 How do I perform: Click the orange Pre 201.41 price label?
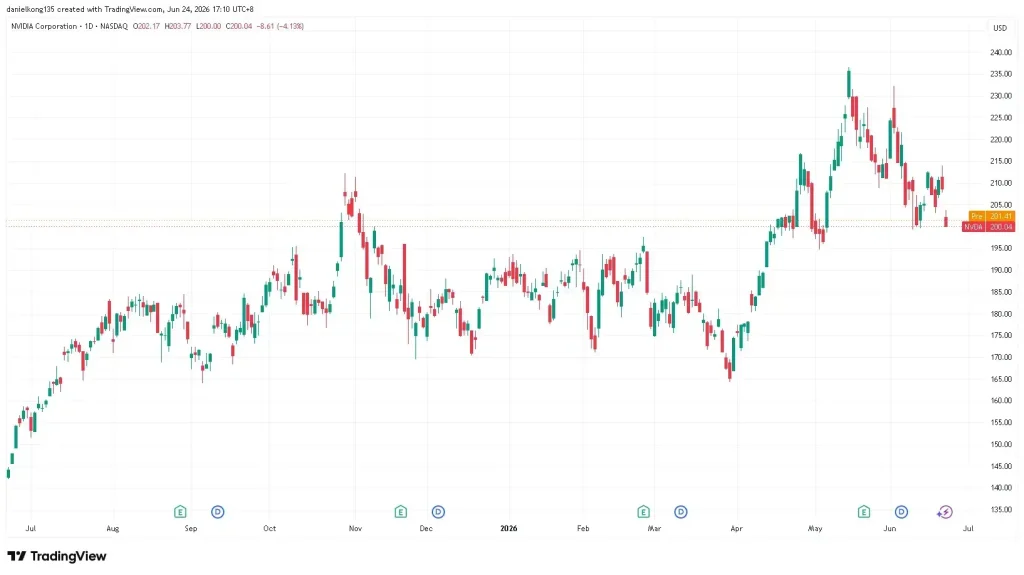(991, 216)
